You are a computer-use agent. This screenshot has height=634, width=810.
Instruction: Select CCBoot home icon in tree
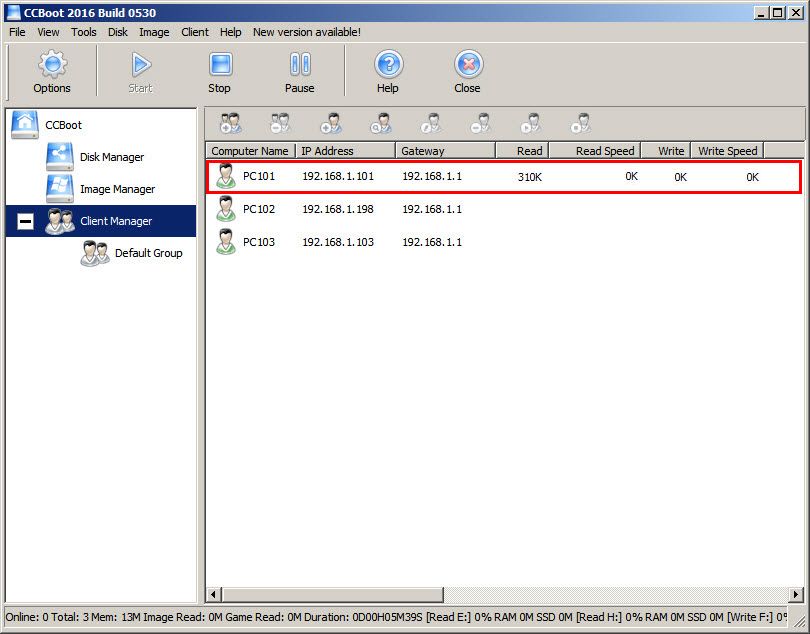[25, 125]
